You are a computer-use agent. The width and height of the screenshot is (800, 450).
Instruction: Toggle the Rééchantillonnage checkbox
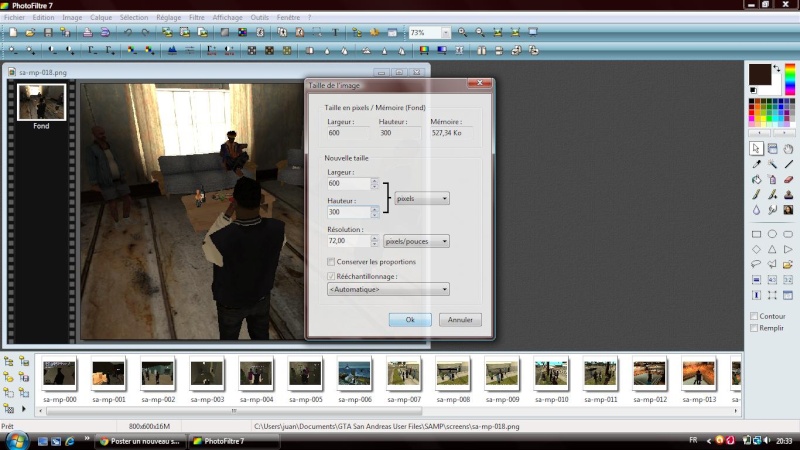tap(331, 276)
